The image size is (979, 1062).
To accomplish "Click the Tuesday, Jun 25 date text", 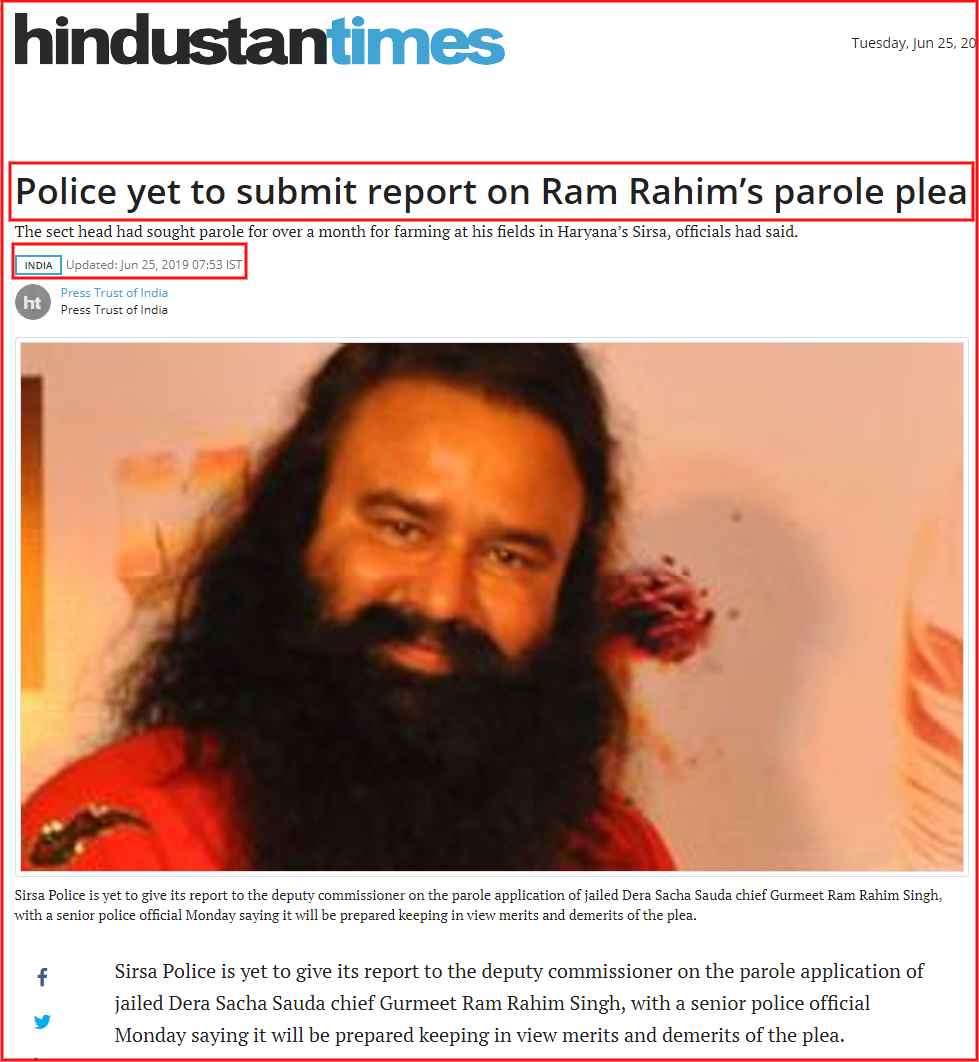I will pyautogui.click(x=915, y=43).
